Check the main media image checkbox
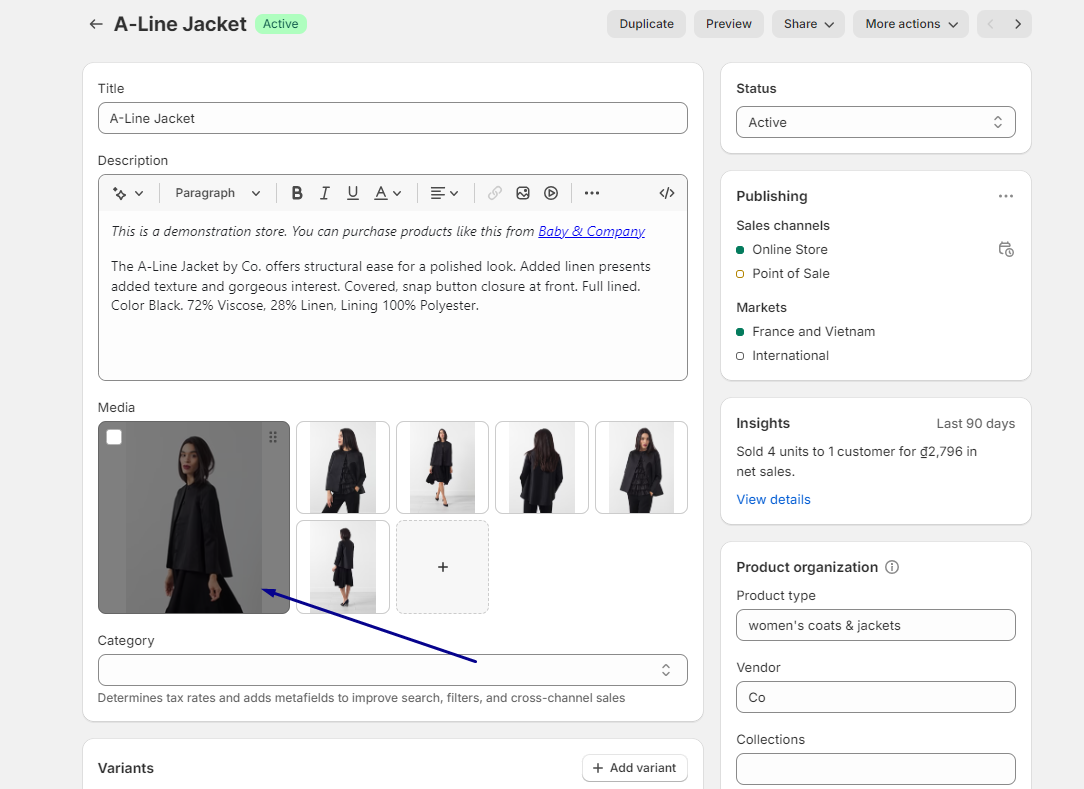The height and width of the screenshot is (789, 1084). coord(114,437)
